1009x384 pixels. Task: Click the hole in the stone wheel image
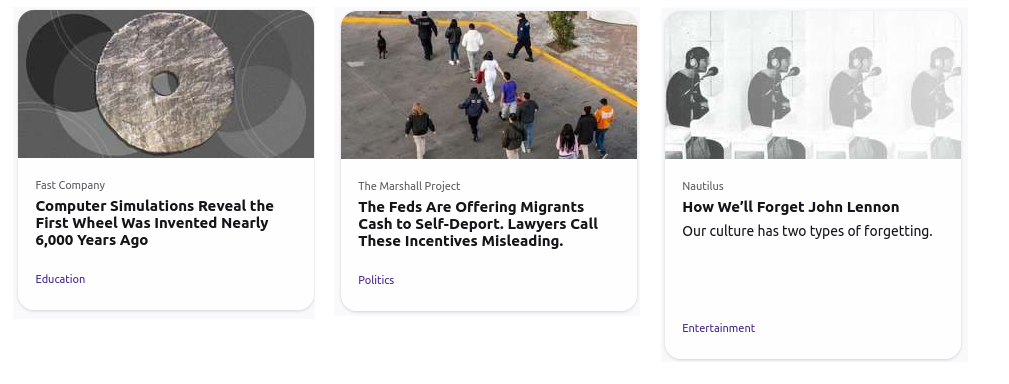[165, 84]
